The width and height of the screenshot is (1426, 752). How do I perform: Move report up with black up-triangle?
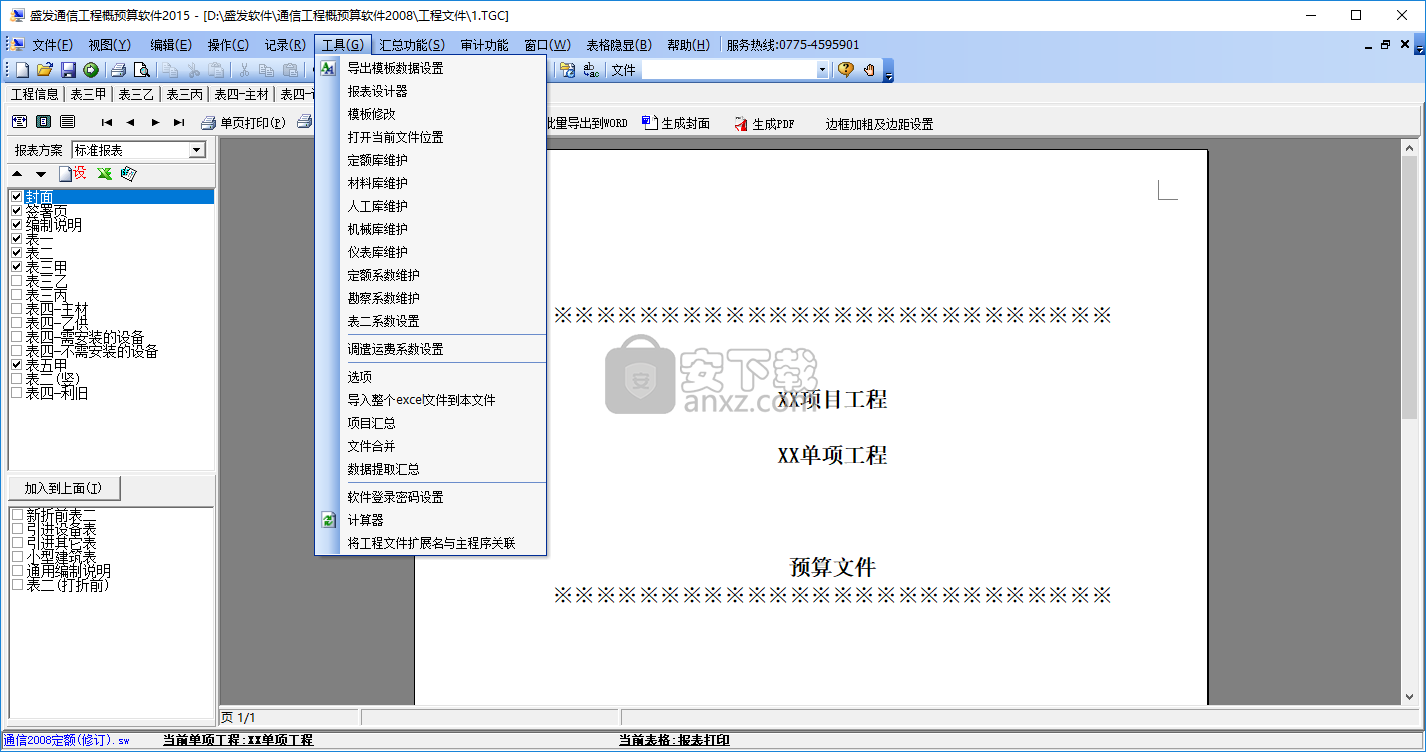click(x=17, y=174)
